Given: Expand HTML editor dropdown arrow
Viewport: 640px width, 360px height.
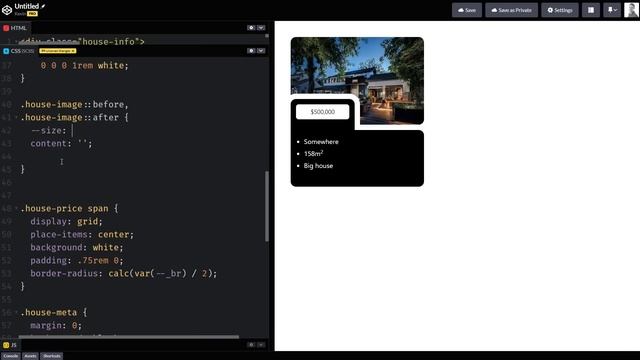Looking at the screenshot, I should (261, 28).
